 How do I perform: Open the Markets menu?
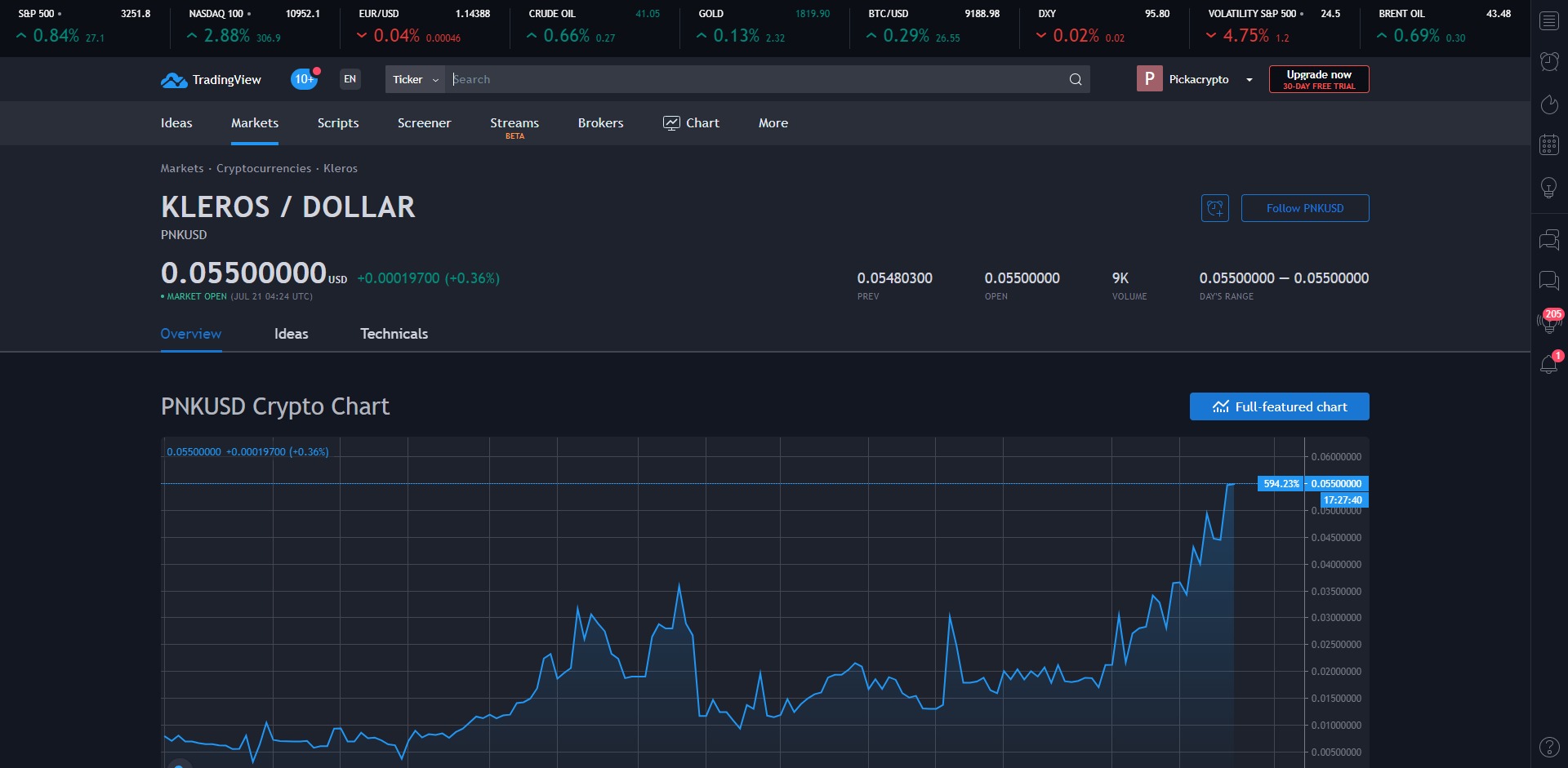(x=255, y=123)
